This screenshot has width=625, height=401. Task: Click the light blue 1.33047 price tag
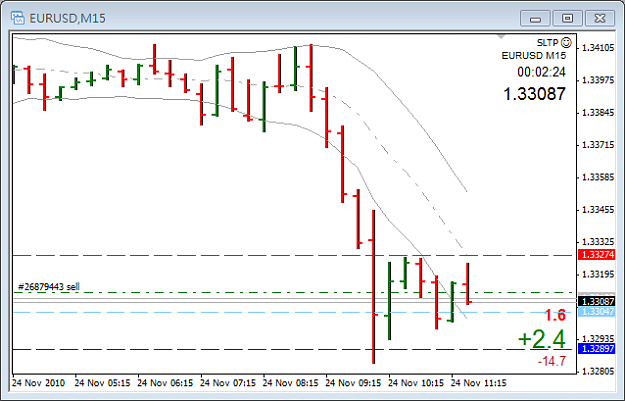click(597, 312)
